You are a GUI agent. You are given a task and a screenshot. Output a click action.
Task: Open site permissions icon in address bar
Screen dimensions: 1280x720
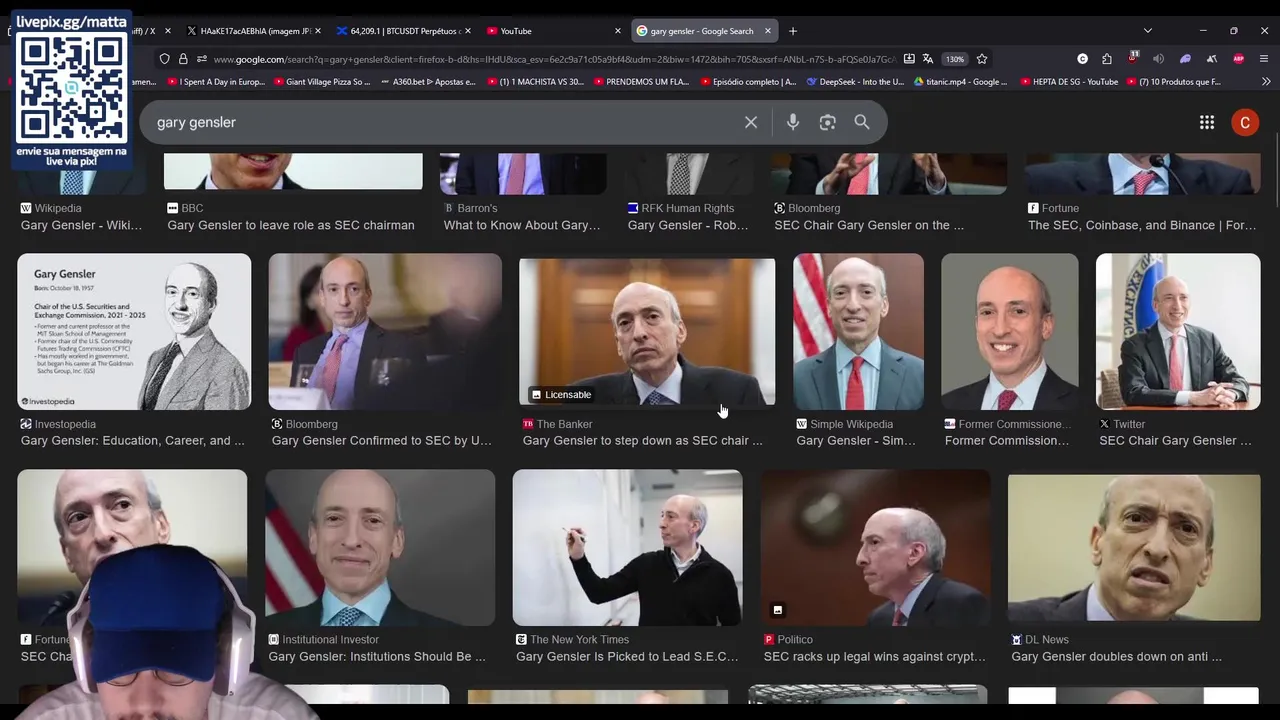(x=201, y=59)
